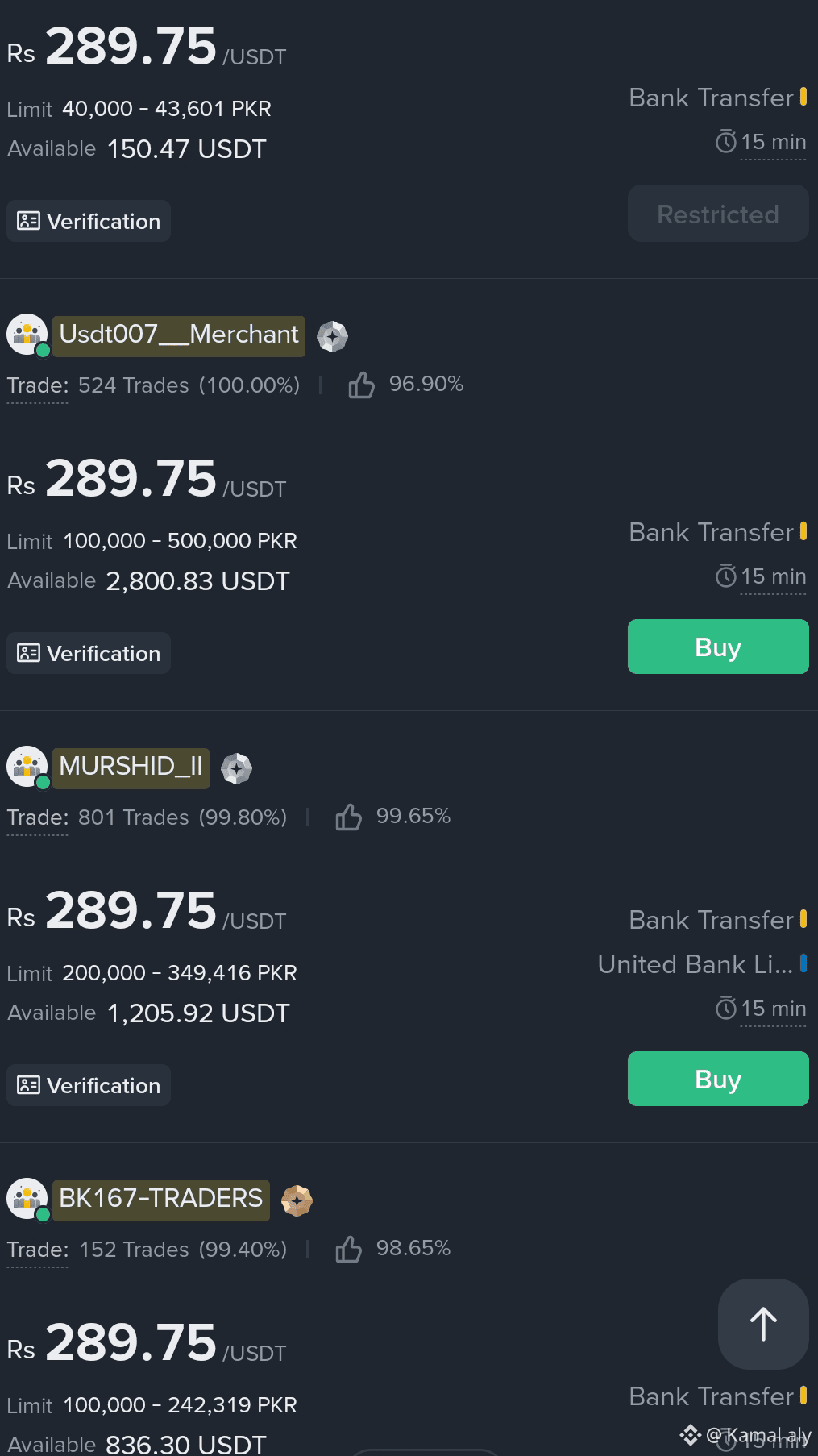Open MURSHID_II's profile avatar
Screen dimensions: 818x1456
click(27, 767)
